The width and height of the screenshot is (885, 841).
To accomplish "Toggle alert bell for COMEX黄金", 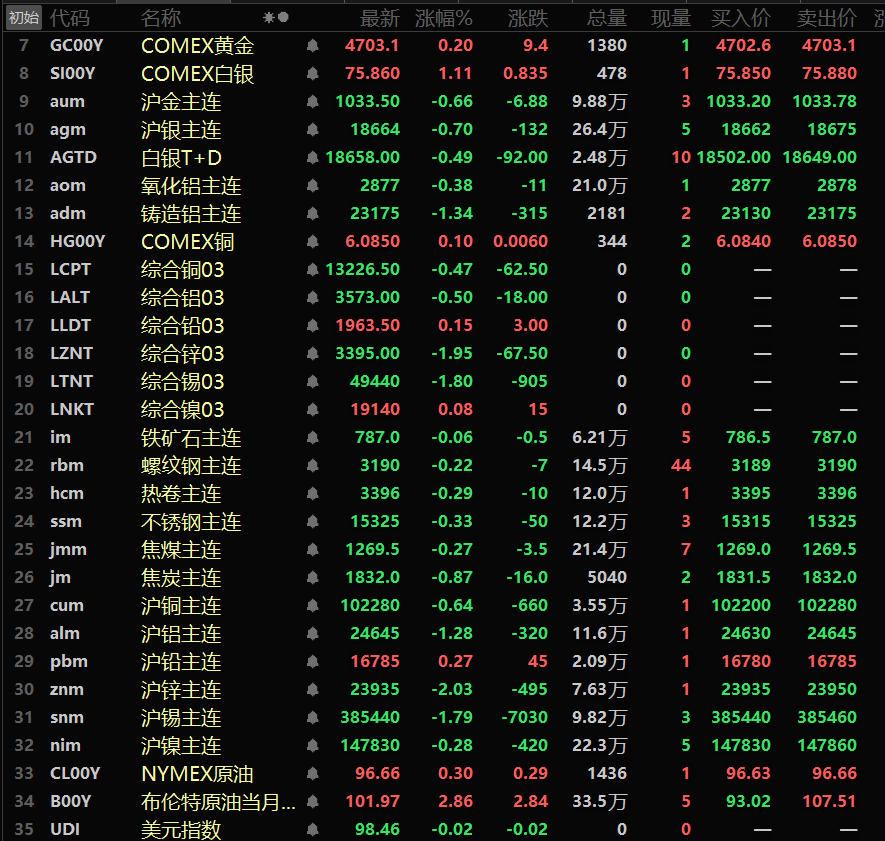I will (312, 46).
